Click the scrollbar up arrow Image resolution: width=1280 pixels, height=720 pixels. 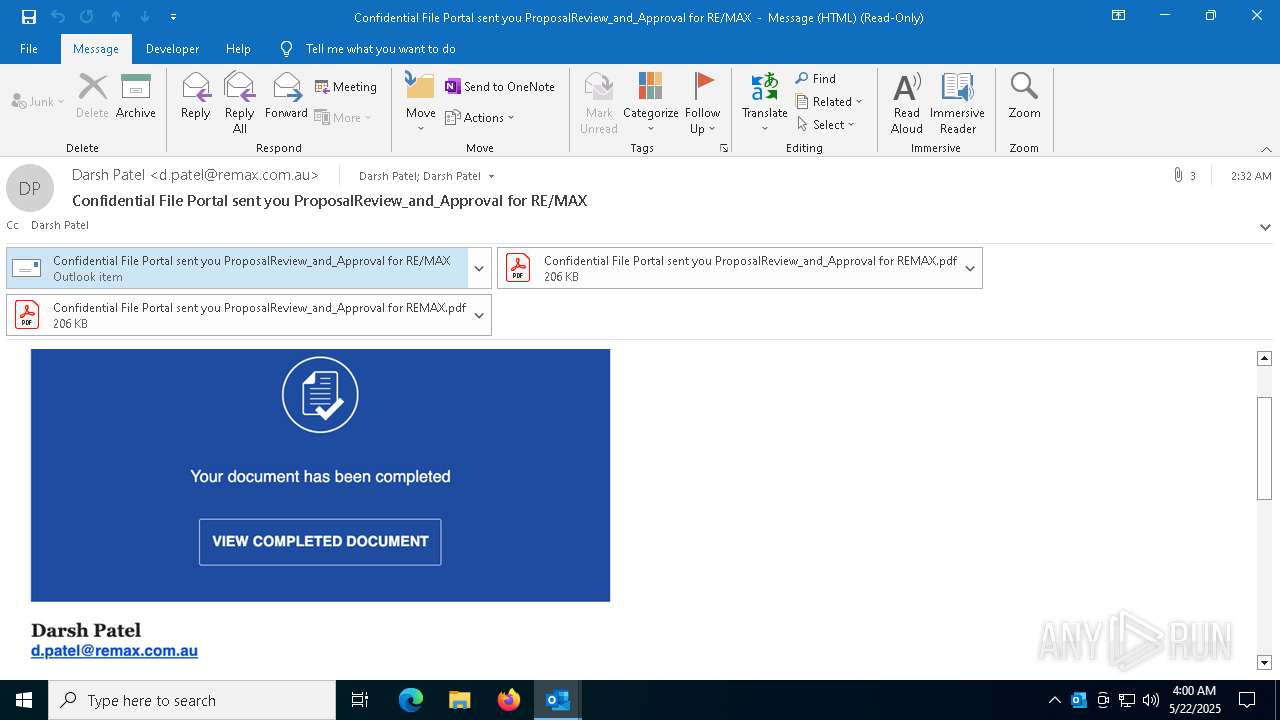tap(1264, 358)
